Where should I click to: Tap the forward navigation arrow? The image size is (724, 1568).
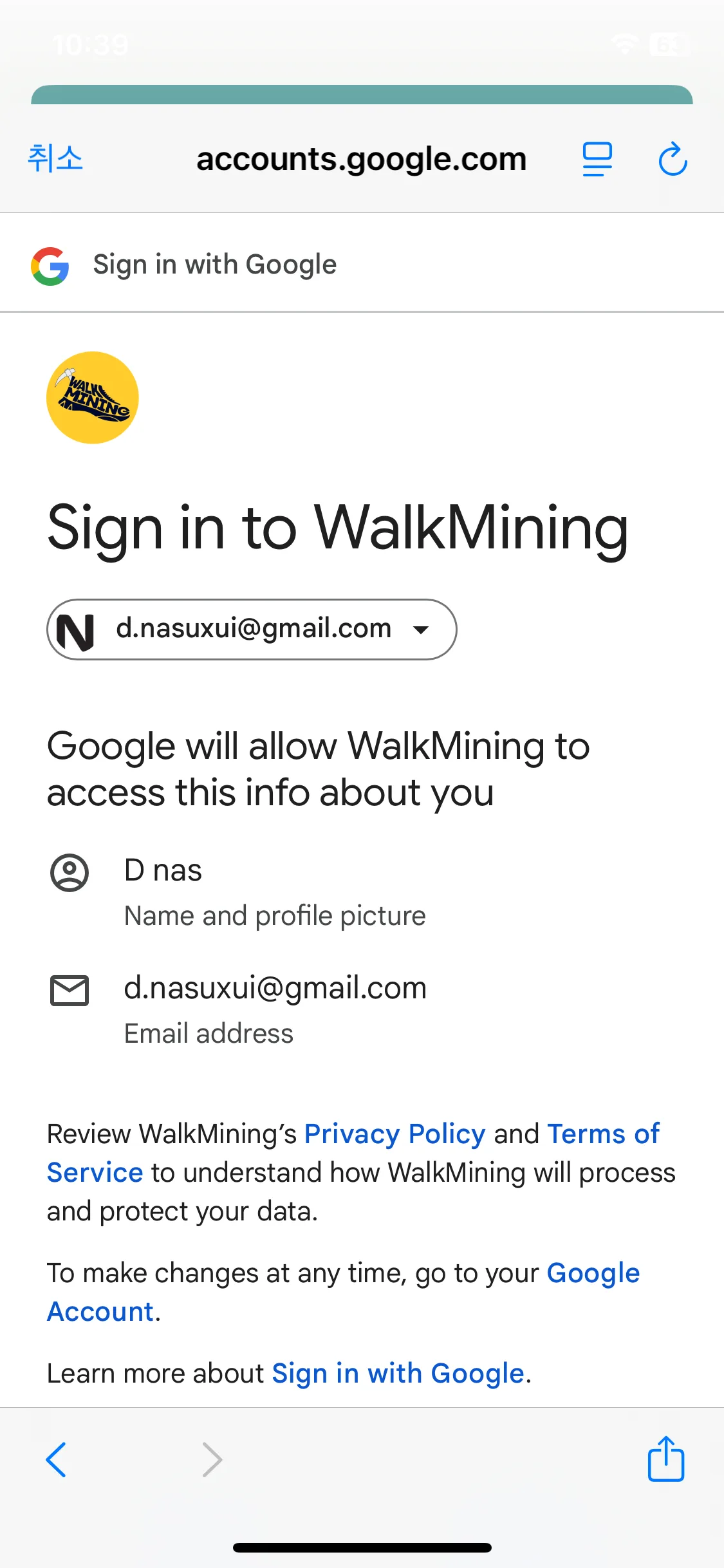212,1459
